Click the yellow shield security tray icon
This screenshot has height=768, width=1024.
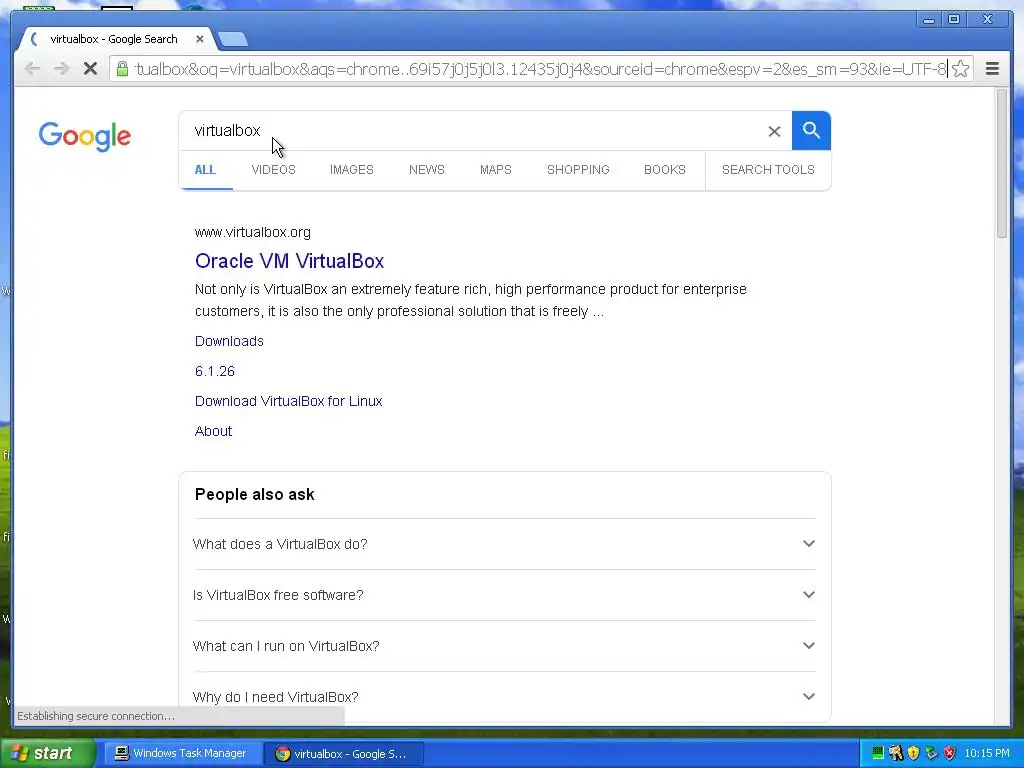point(914,753)
